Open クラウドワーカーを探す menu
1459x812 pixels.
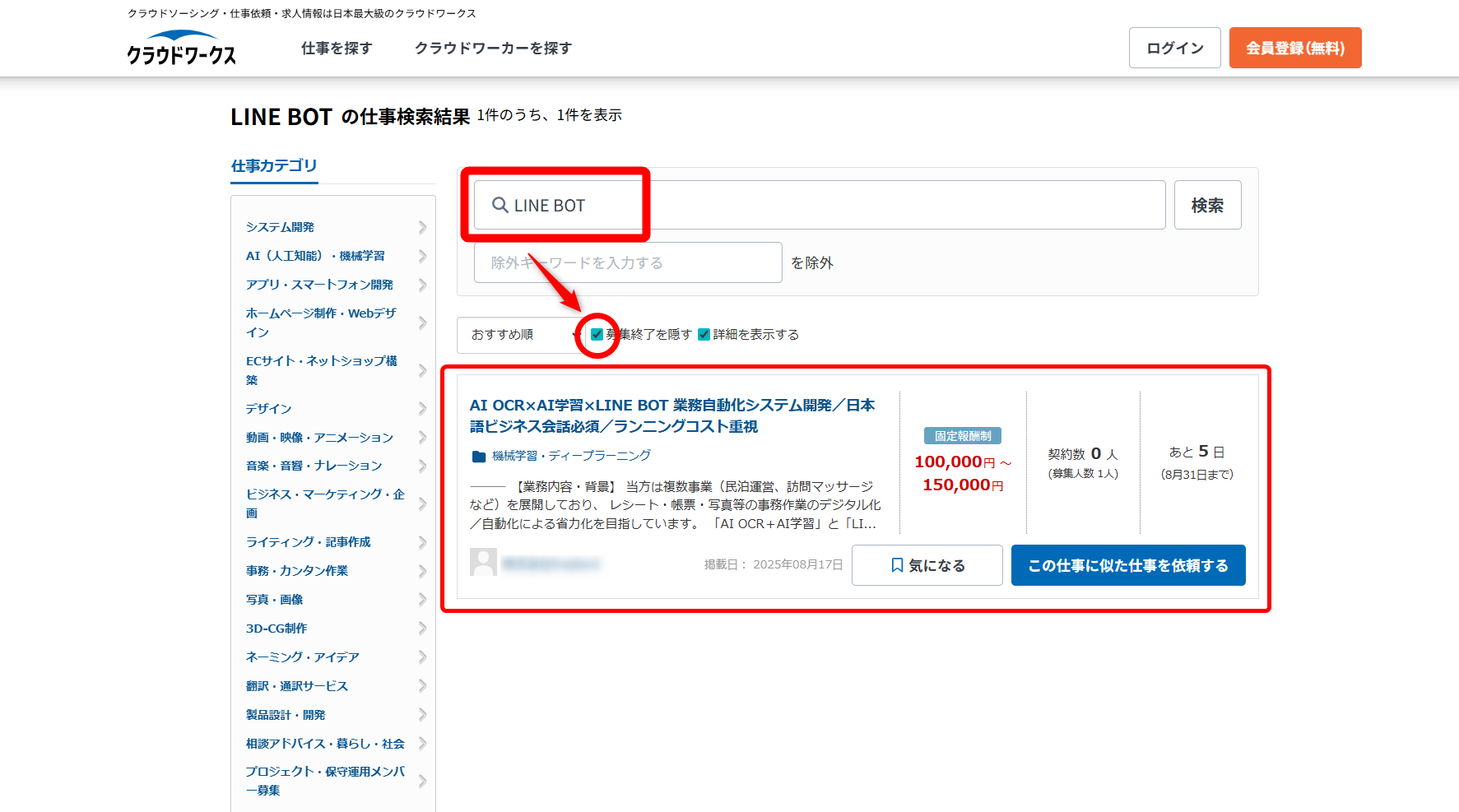pyautogui.click(x=493, y=48)
